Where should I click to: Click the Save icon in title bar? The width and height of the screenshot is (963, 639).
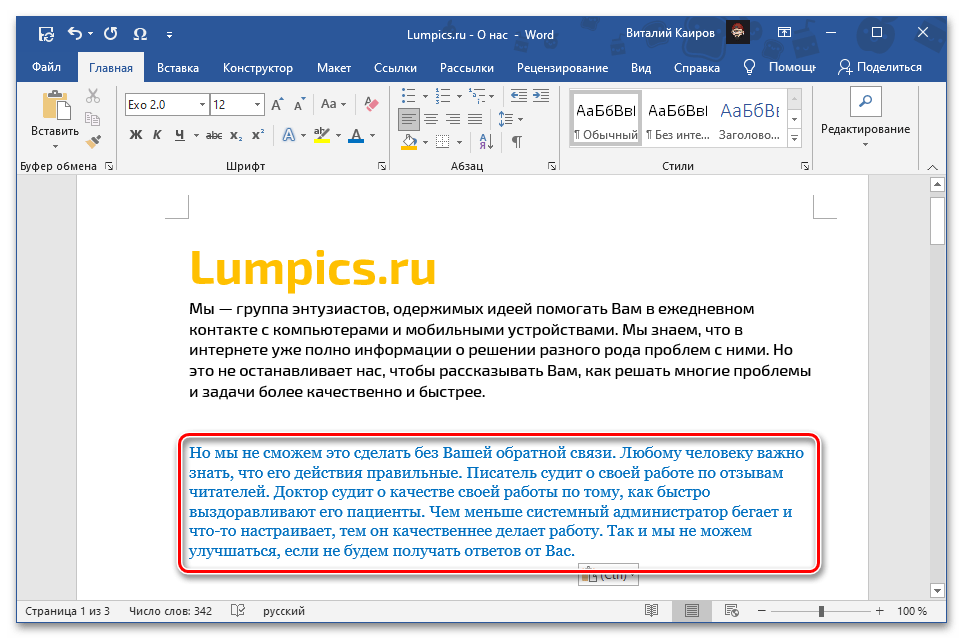click(46, 34)
